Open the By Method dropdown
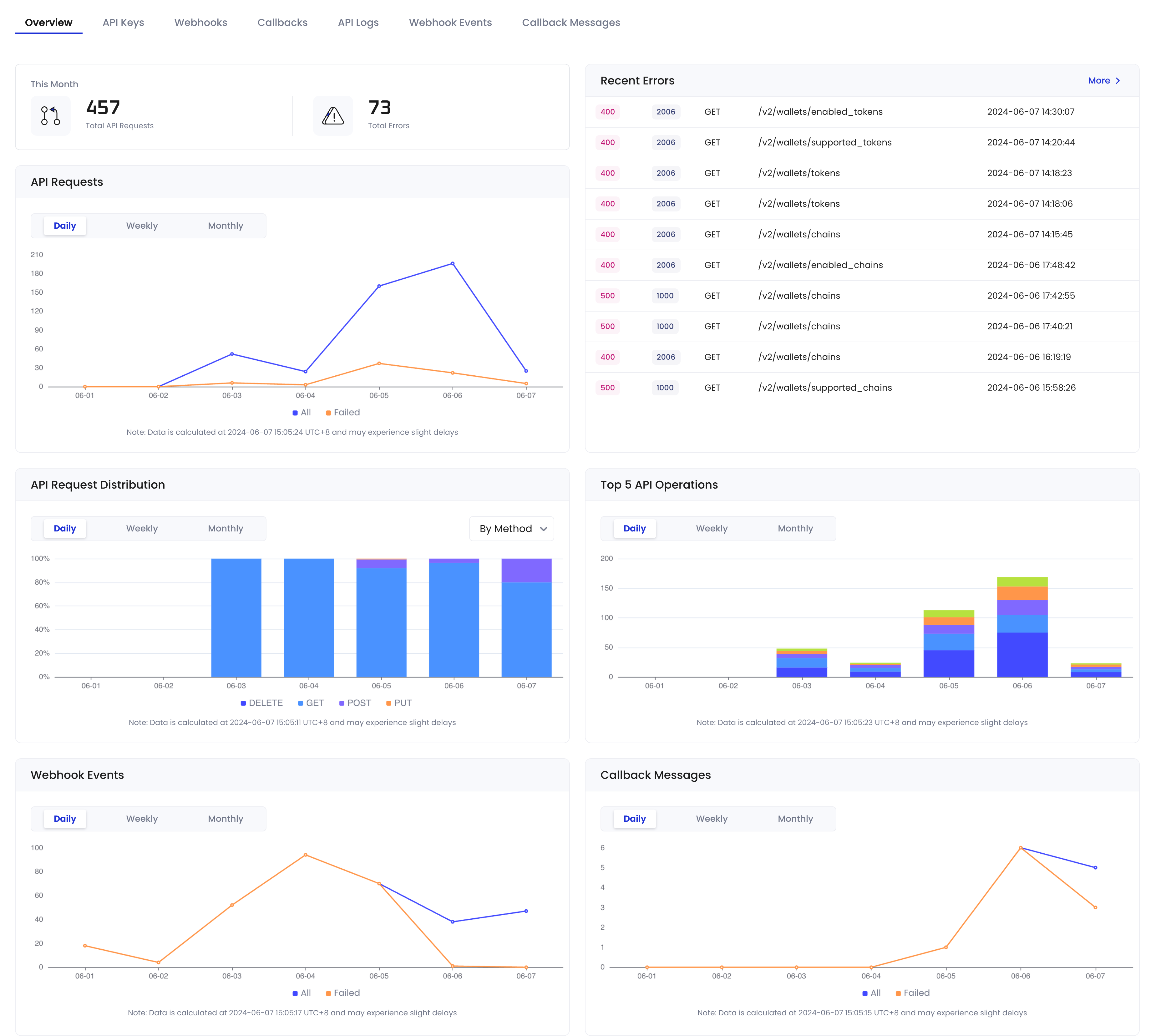 (x=512, y=529)
